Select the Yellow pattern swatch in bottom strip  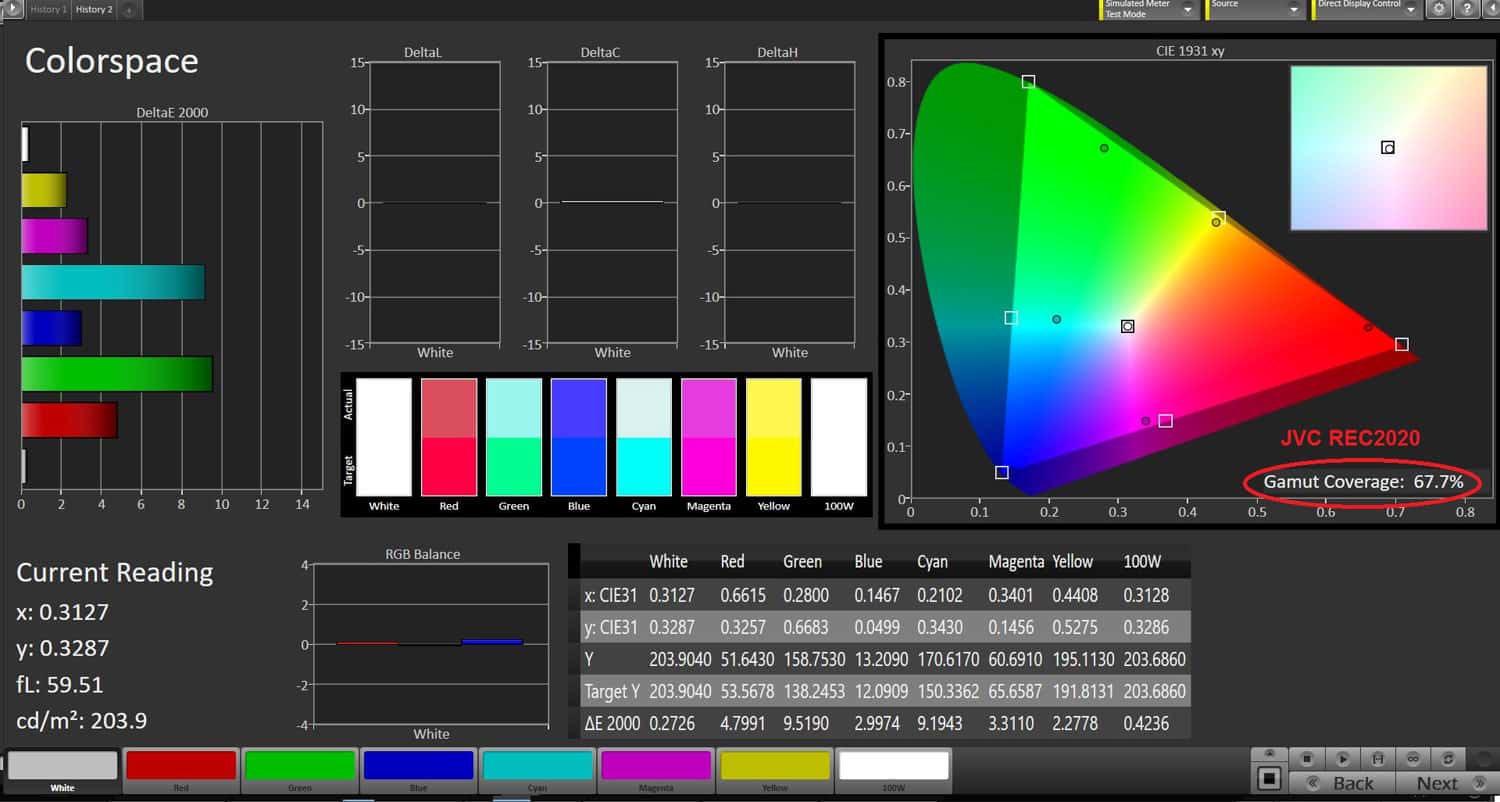(x=775, y=770)
